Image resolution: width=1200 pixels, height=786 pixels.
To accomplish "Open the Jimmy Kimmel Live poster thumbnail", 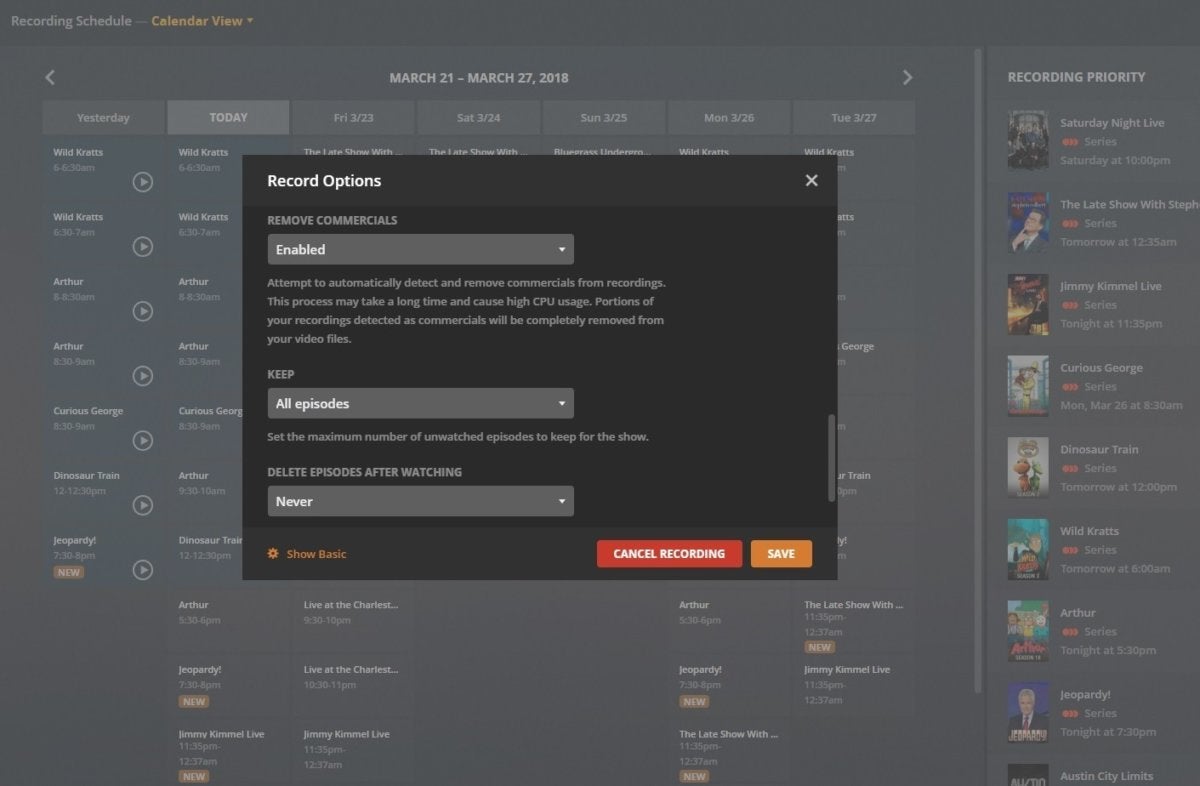I will [x=1028, y=304].
